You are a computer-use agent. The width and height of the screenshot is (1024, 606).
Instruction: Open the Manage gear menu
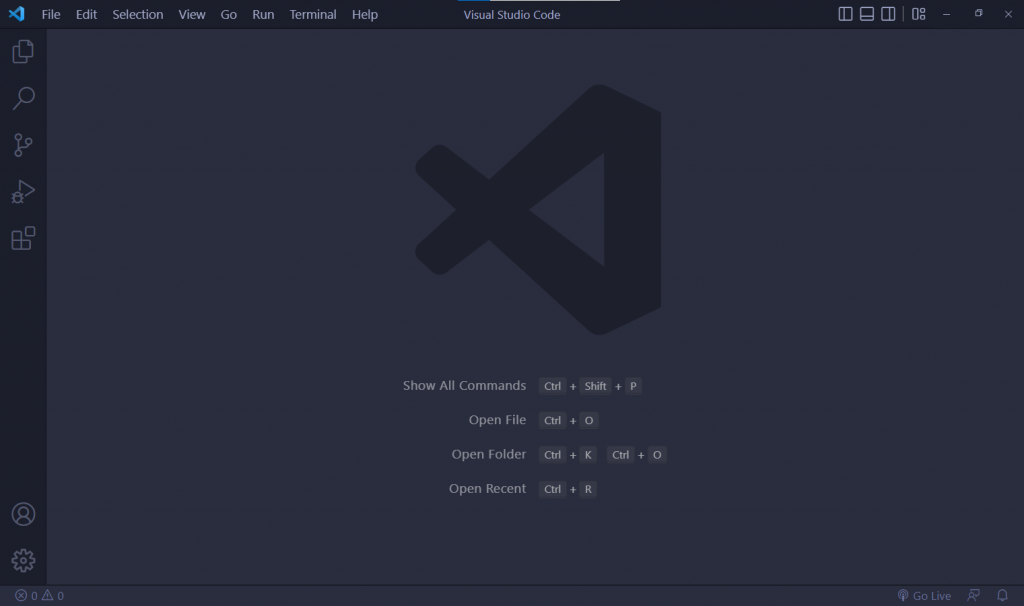tap(23, 561)
